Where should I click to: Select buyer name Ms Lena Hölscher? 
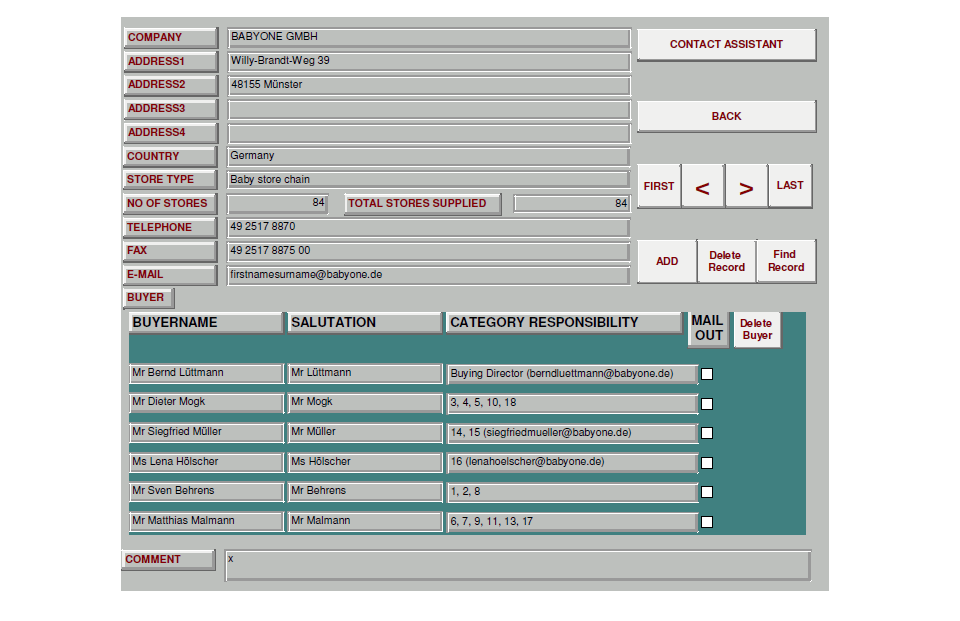[206, 462]
